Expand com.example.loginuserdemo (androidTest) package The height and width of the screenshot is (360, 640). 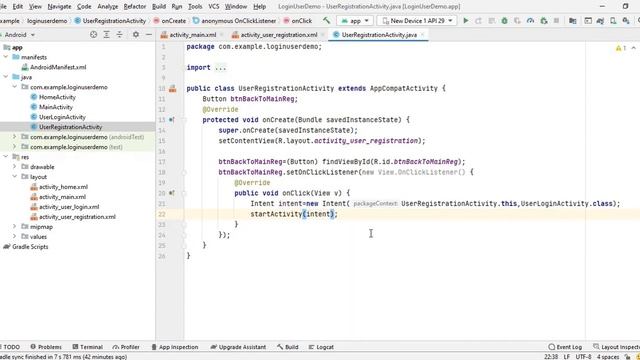[x=15, y=137]
